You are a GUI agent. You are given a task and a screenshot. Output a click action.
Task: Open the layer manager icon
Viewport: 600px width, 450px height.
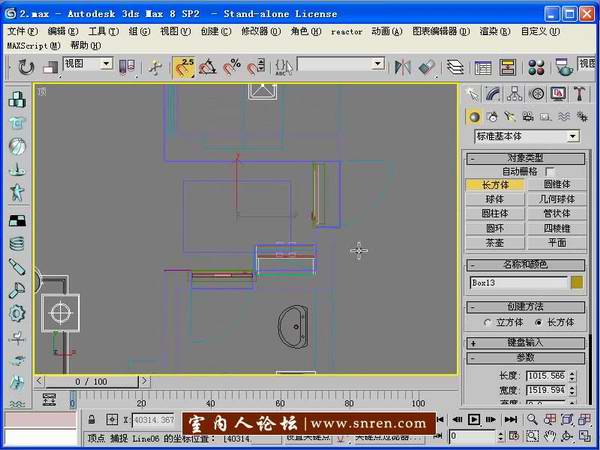pos(455,67)
